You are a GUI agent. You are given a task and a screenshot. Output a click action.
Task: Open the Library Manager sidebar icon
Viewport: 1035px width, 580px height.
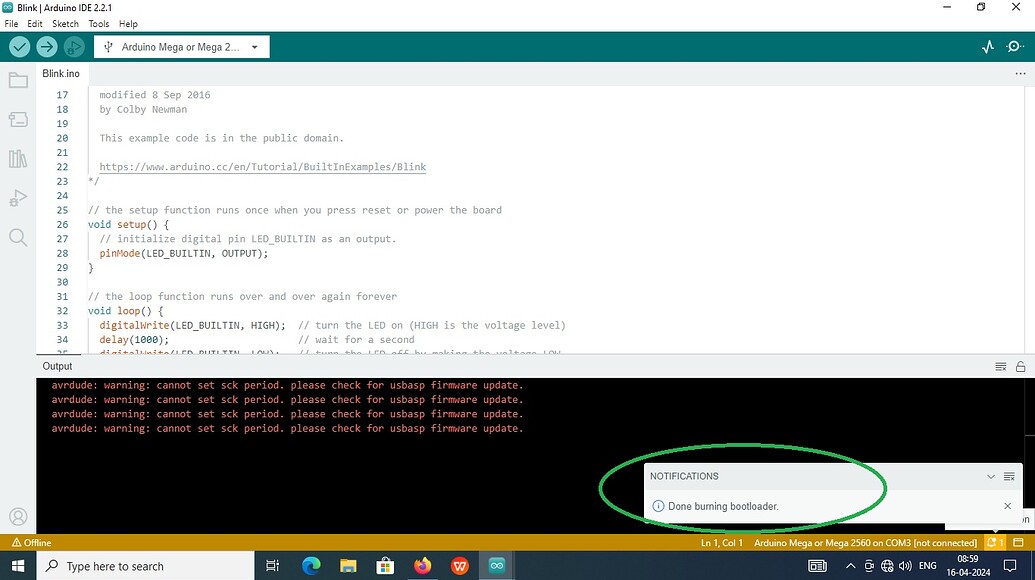18,159
